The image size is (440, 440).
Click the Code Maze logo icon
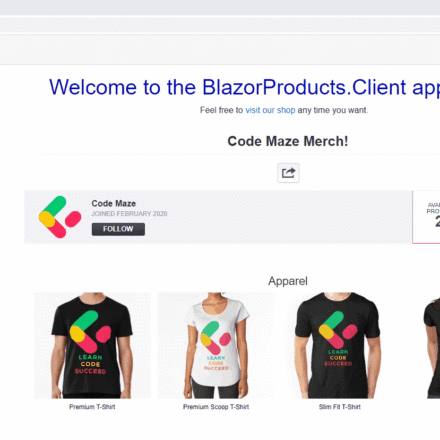60,217
